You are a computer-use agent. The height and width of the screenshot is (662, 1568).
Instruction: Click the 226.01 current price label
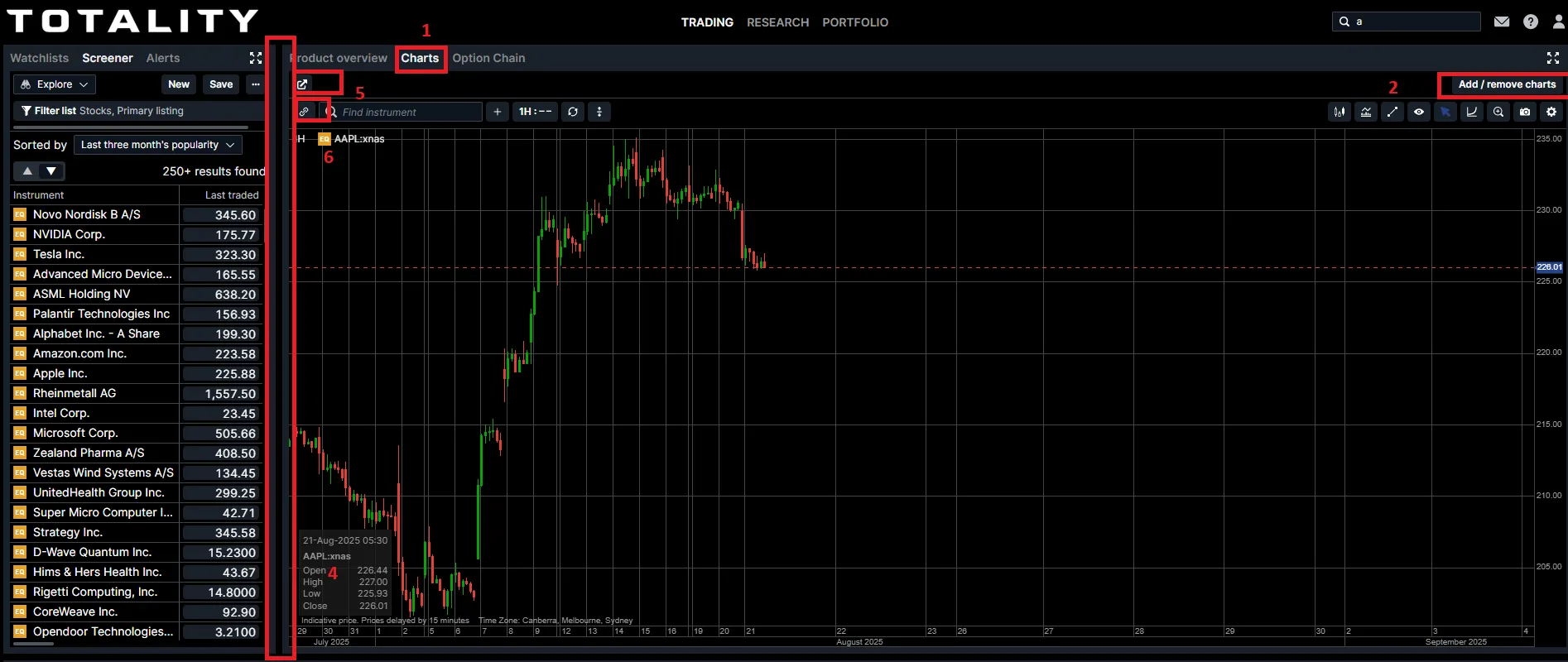(x=1549, y=267)
